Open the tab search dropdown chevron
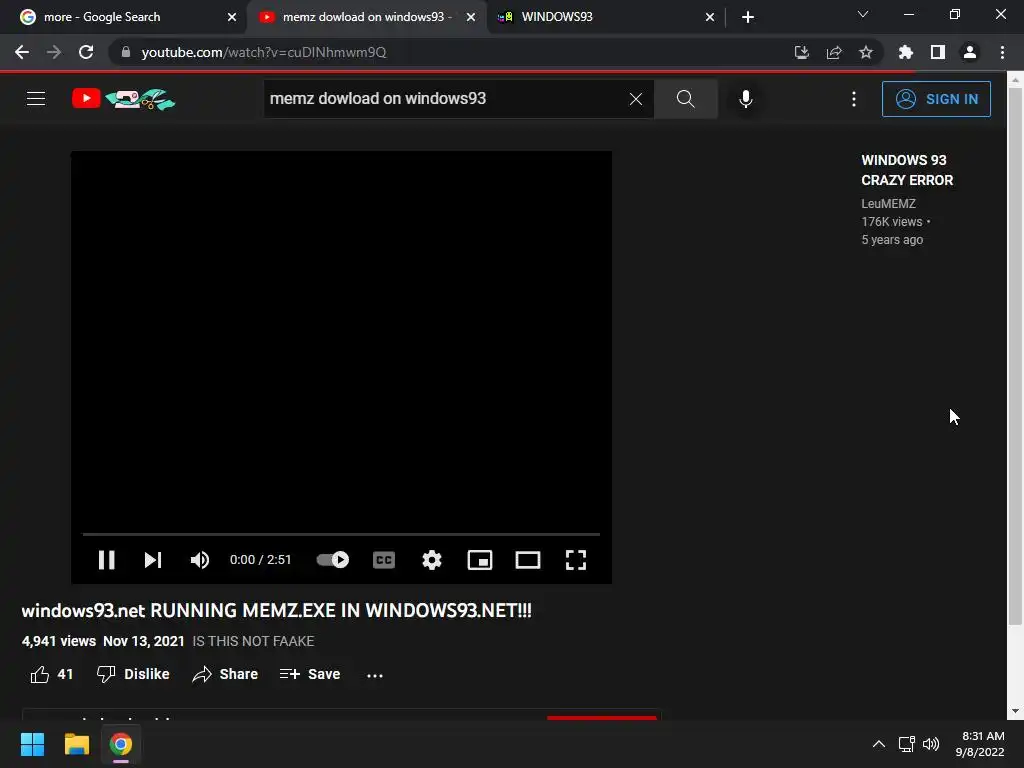 coord(863,14)
